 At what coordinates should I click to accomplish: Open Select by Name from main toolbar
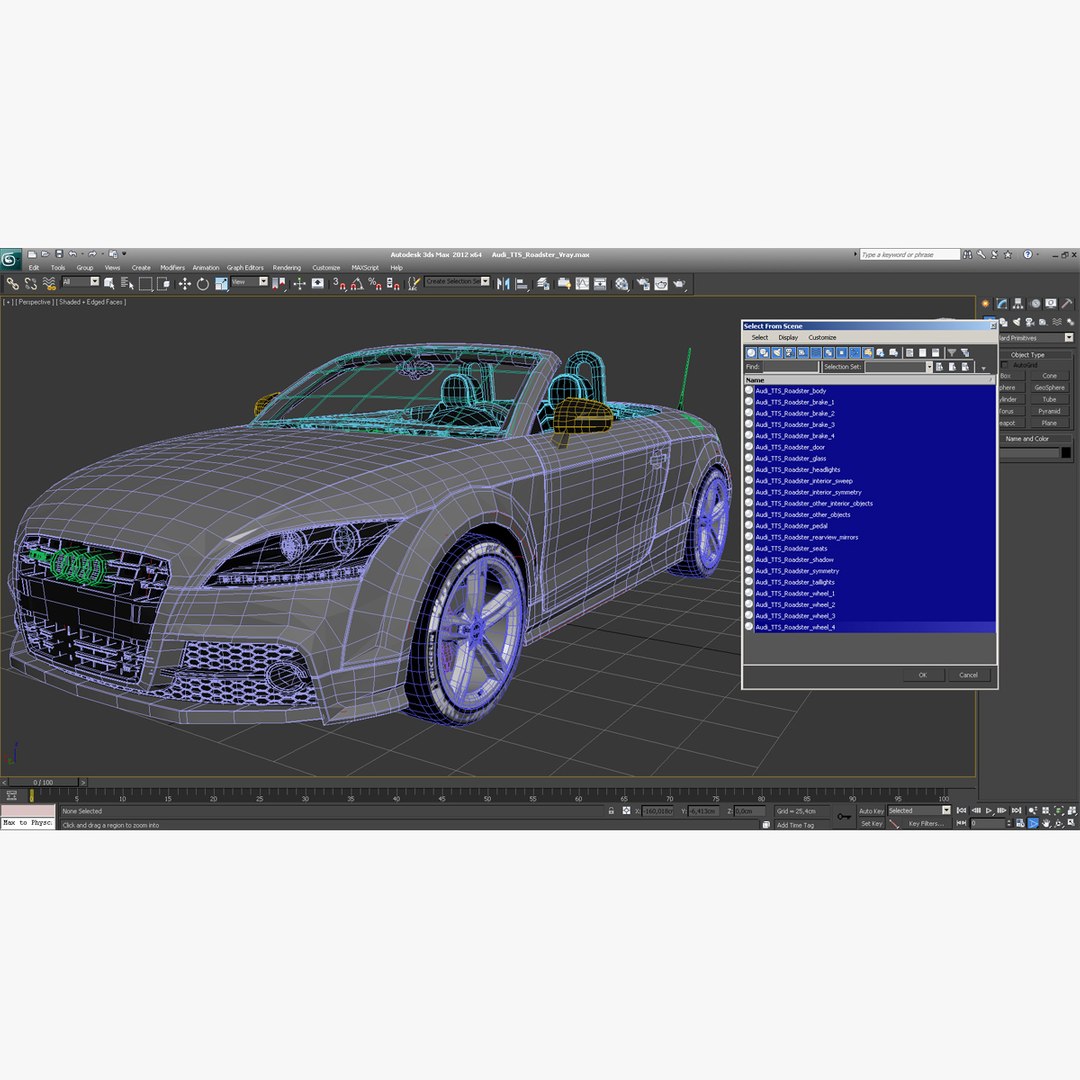127,283
